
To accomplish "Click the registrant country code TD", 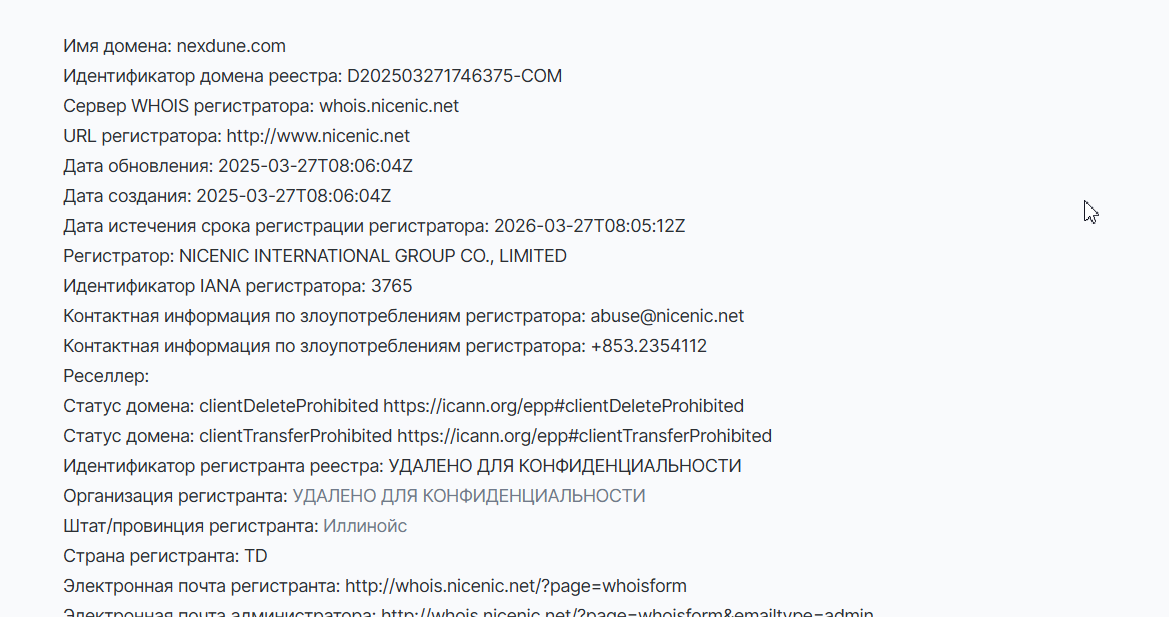I will (x=256, y=556).
